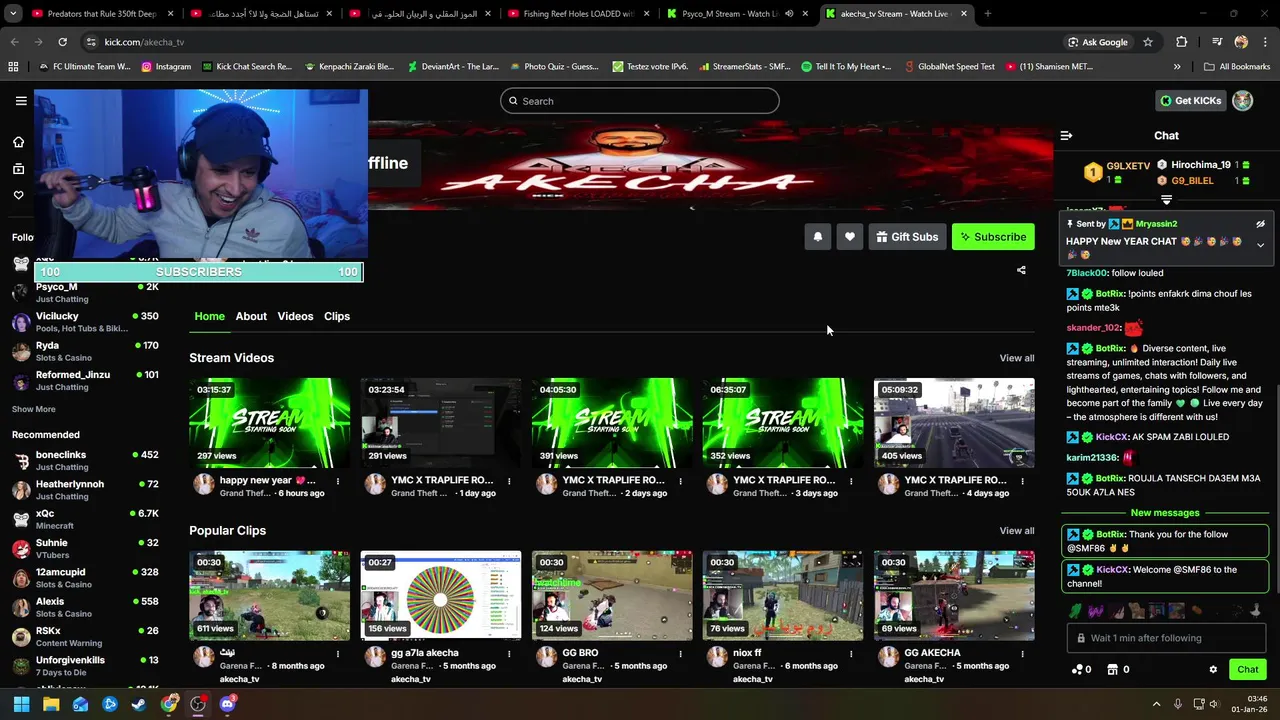Open the 05:09:32 stream video thumbnail
This screenshot has width=1280, height=720.
tap(954, 423)
